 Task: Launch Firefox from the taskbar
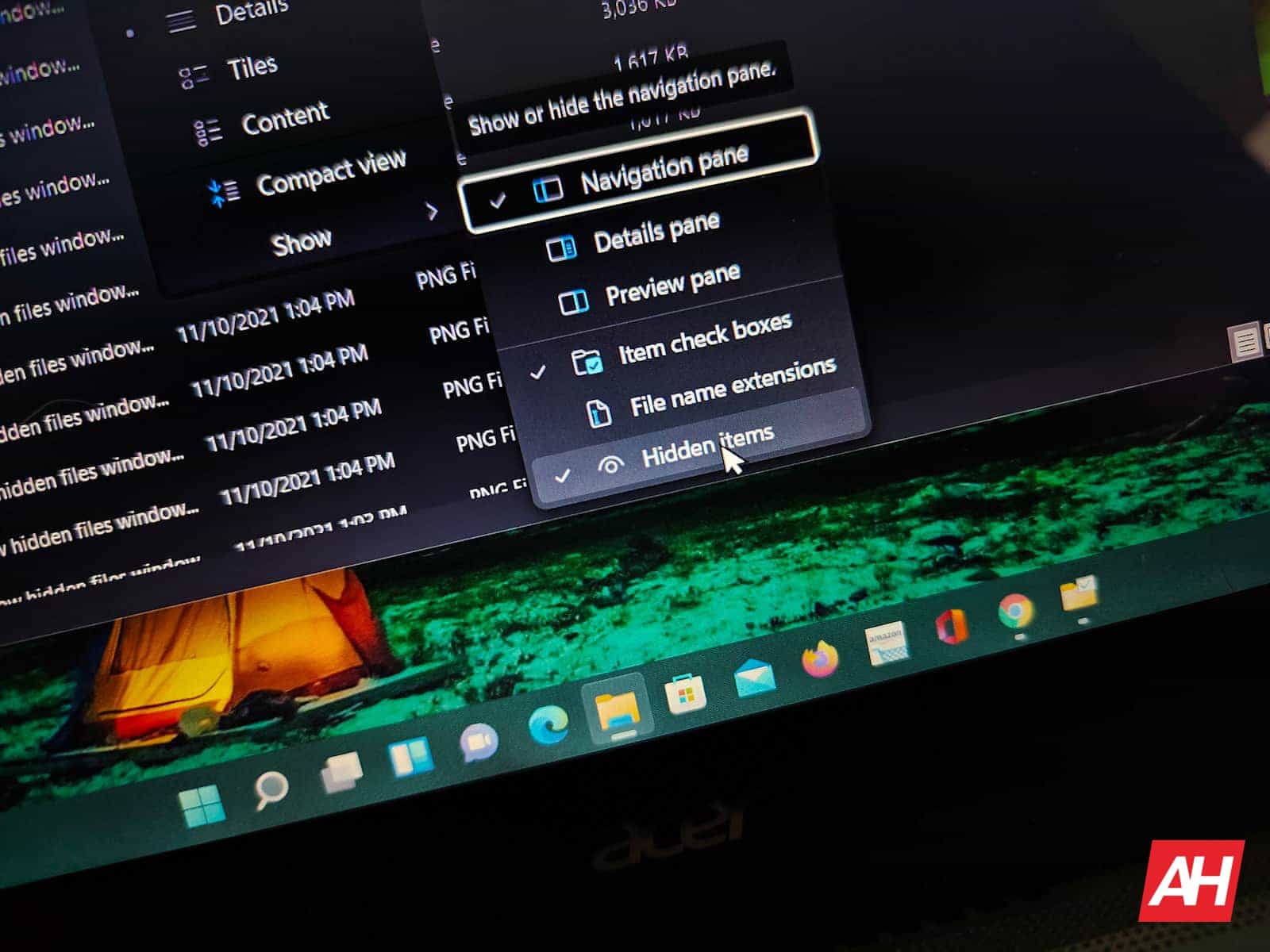point(820,659)
